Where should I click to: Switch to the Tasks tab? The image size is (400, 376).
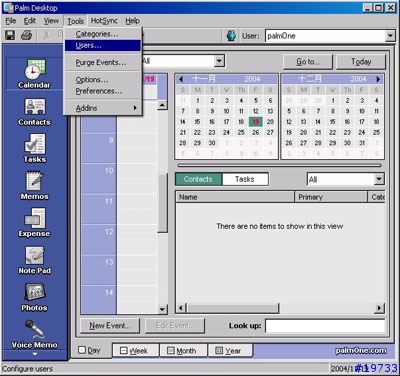245,179
